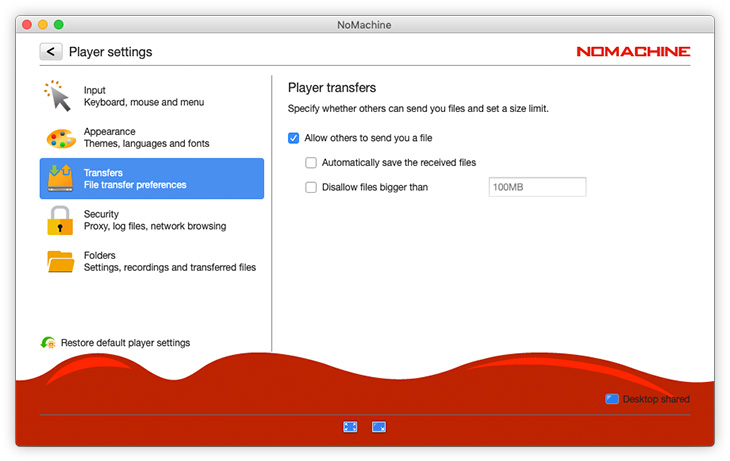Click the 100MB size limit field
Viewport: 730px width, 461px height.
coord(536,187)
